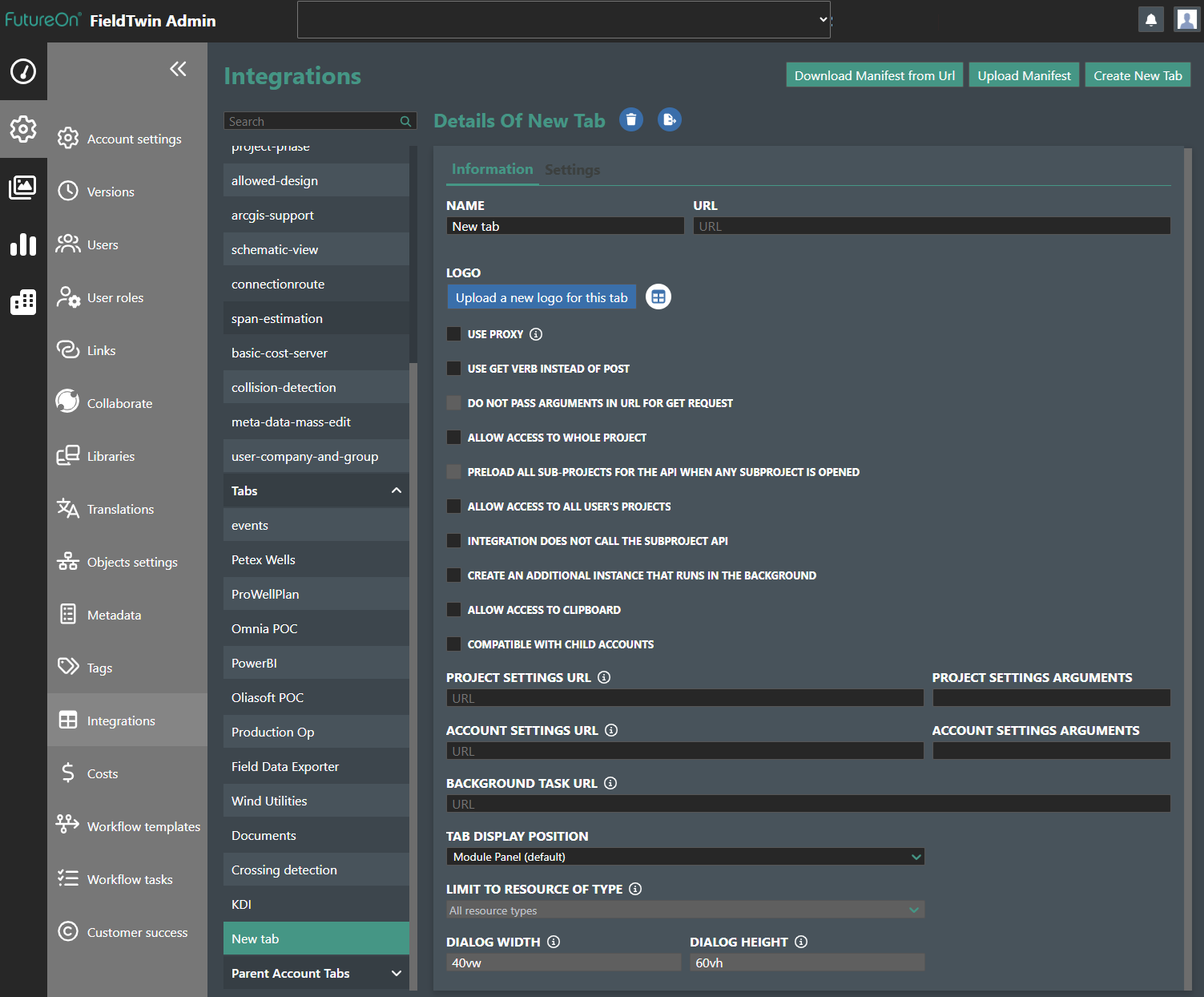Viewport: 1204px width, 997px height.
Task: Enable the Use Proxy checkbox
Action: pyautogui.click(x=454, y=334)
